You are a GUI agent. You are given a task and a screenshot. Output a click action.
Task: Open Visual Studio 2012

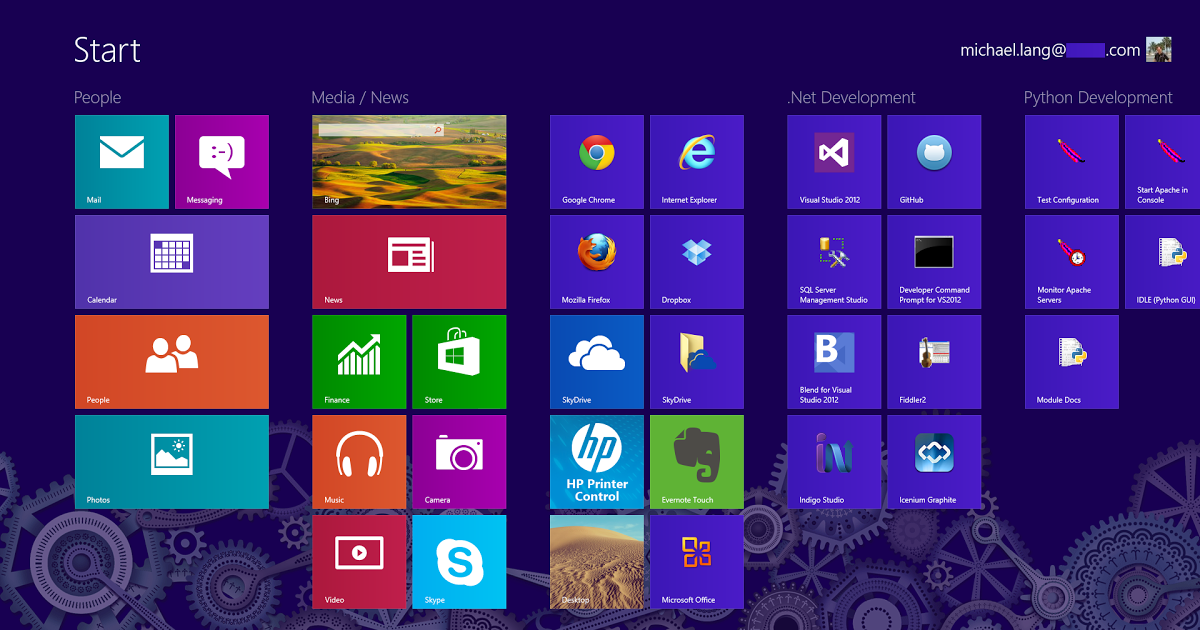(x=834, y=162)
